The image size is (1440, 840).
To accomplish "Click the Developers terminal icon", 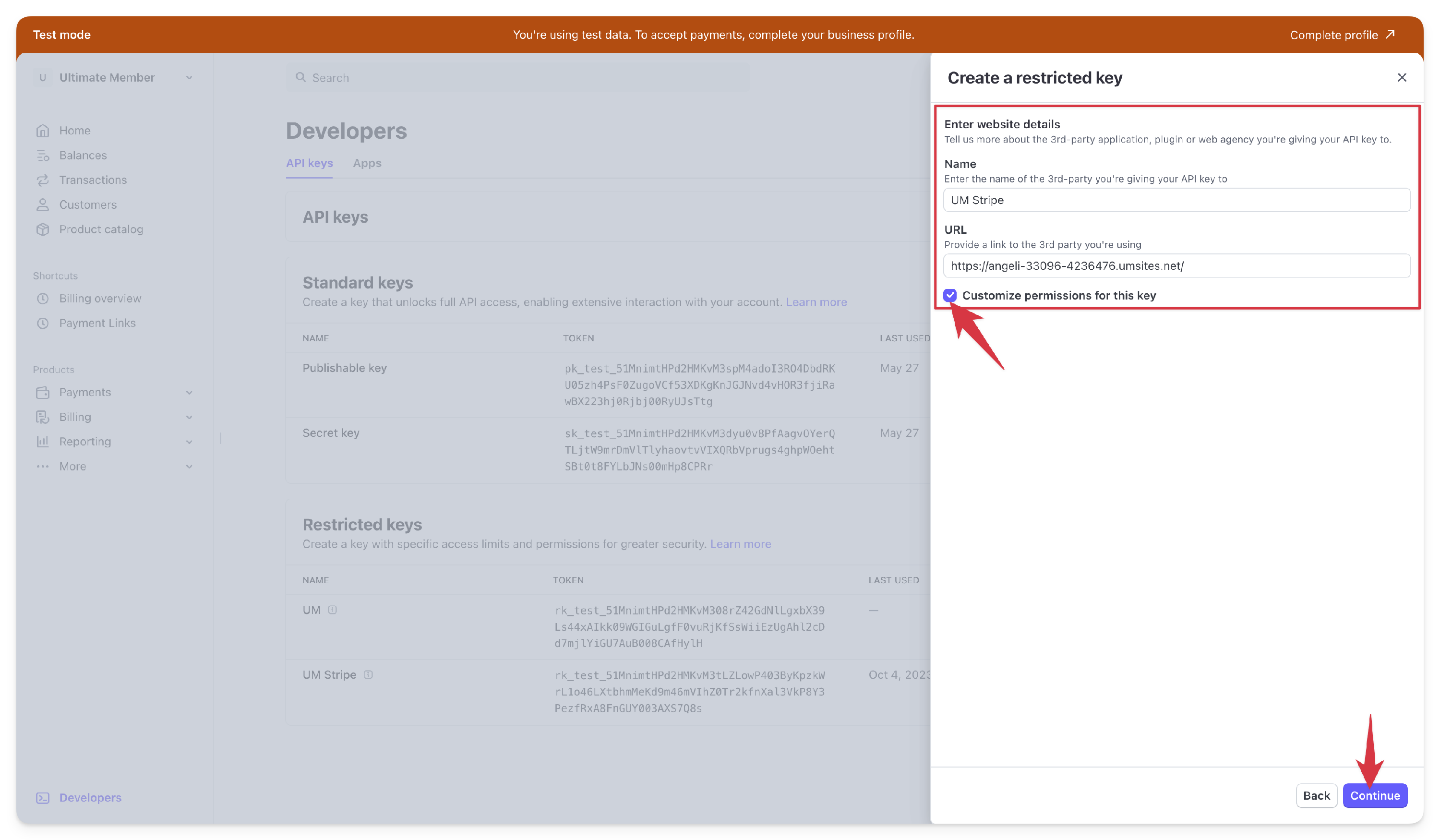I will pyautogui.click(x=42, y=798).
